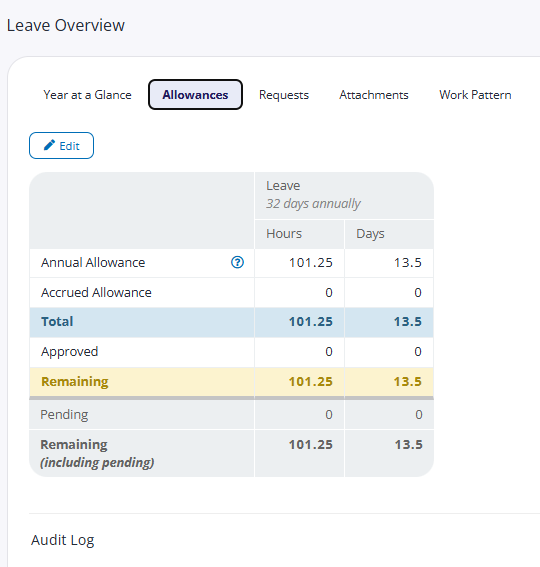Open the Year at a Glance tab
The image size is (540, 567).
(x=88, y=95)
